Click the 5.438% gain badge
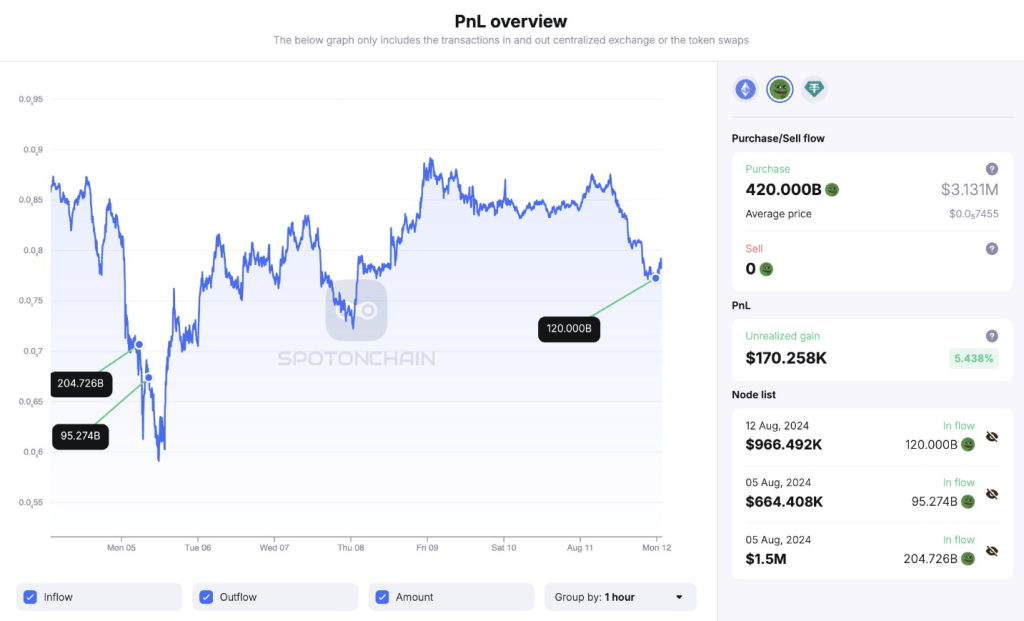Image resolution: width=1024 pixels, height=621 pixels. coord(973,358)
